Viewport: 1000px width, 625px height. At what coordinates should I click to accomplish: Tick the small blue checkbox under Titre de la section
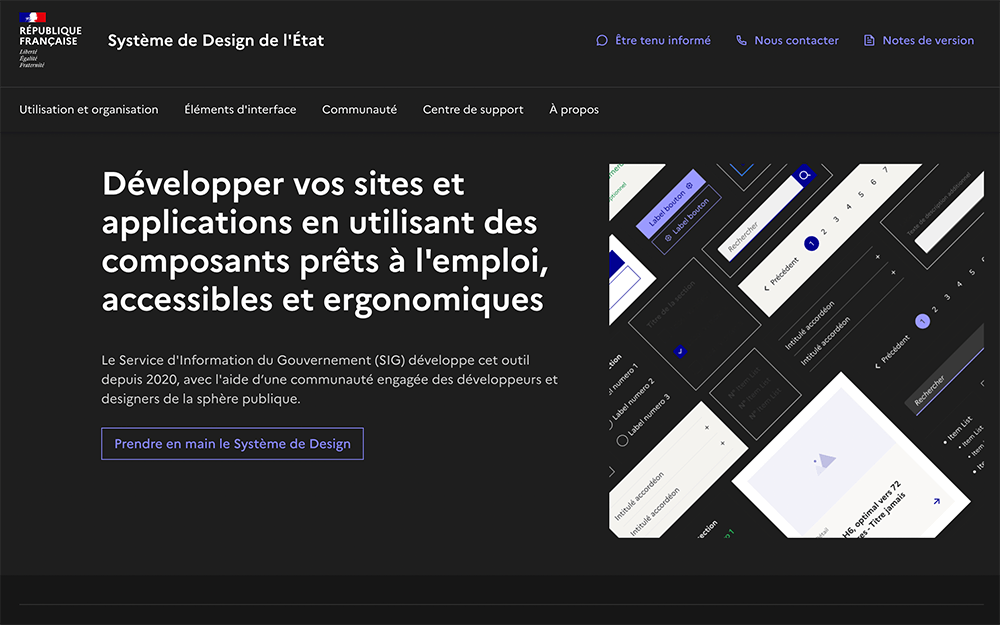tap(680, 351)
